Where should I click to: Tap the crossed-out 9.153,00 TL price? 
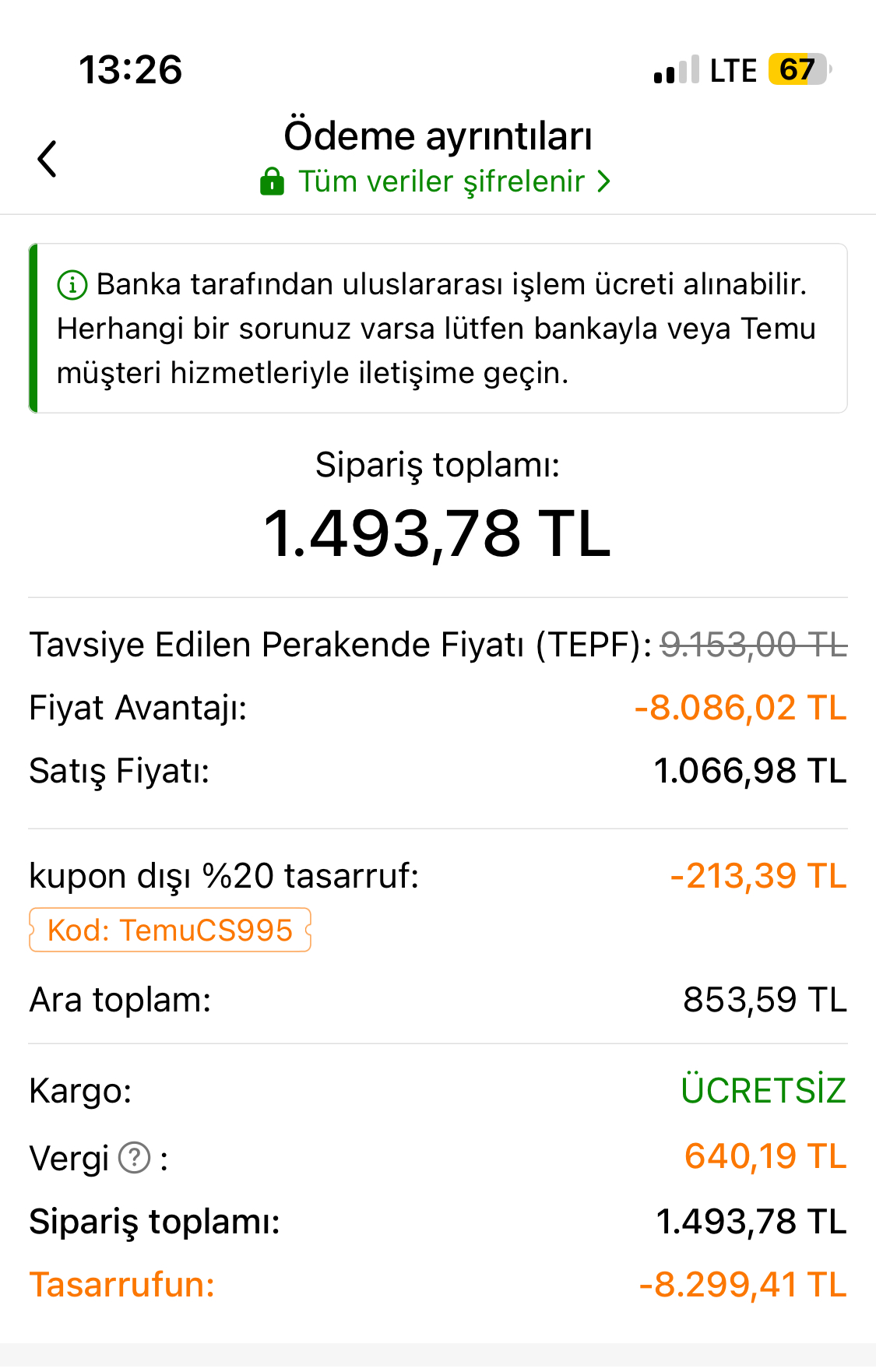(753, 645)
